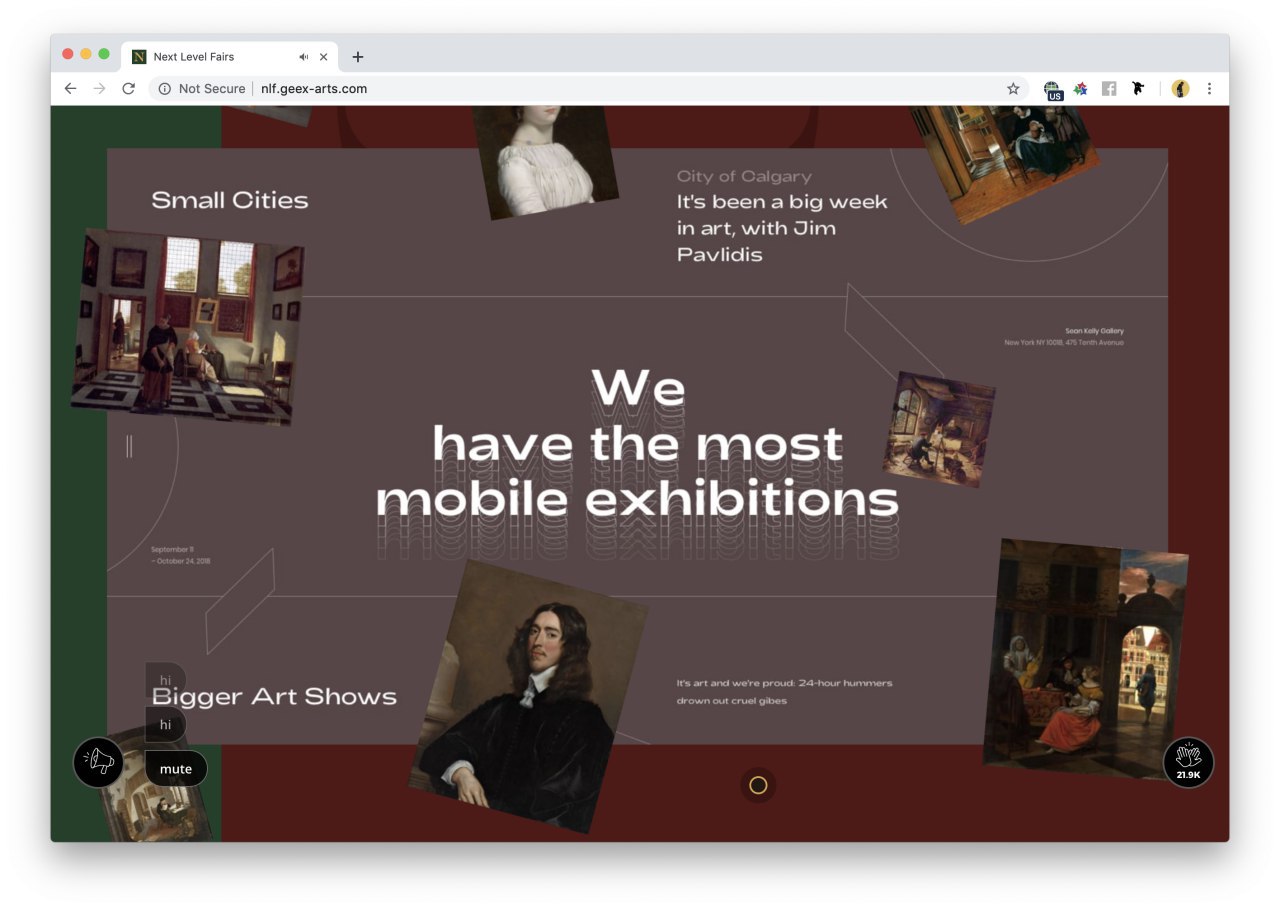Click the Not Secure info icon

(165, 89)
